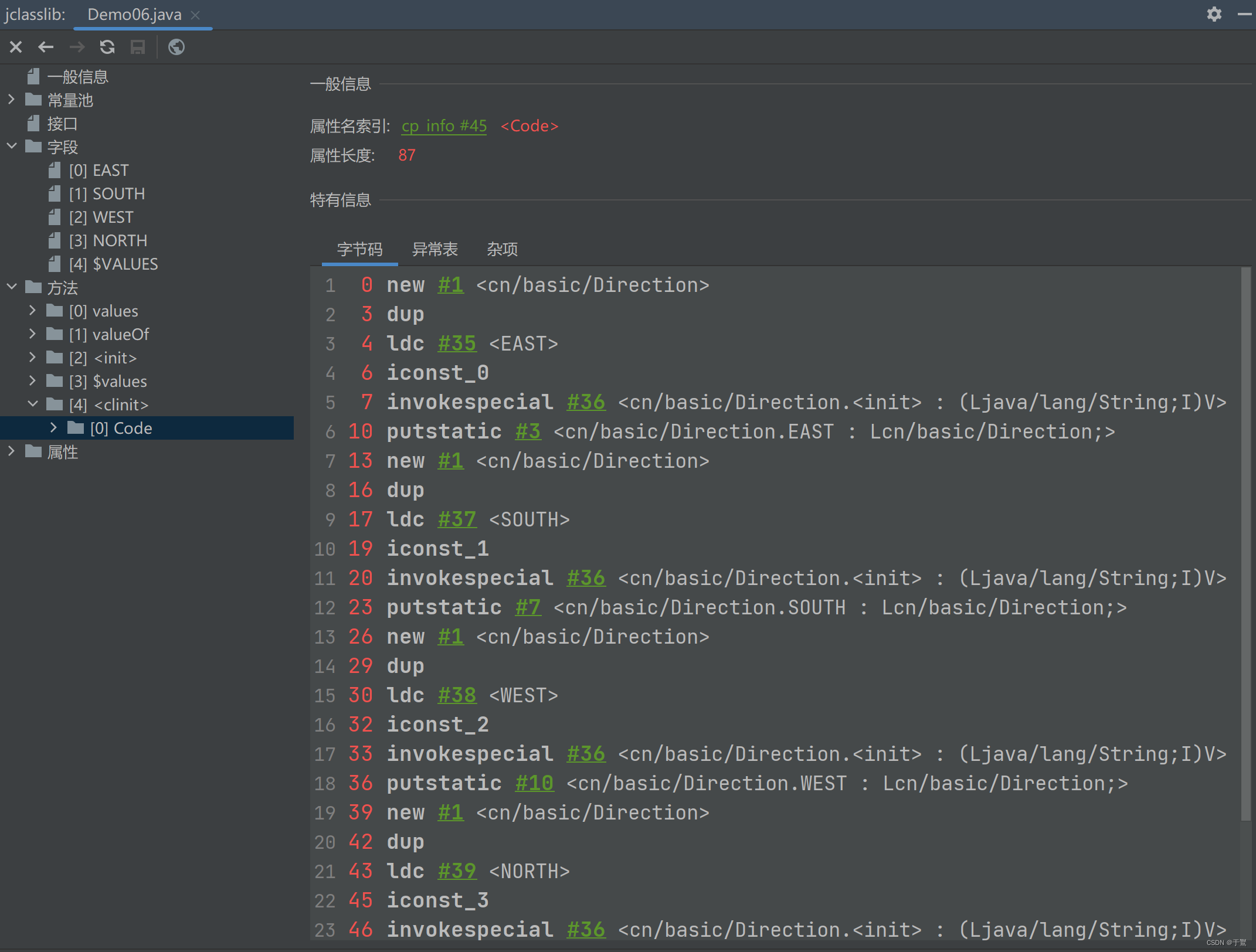Collapse the 方法 tree node
This screenshot has height=952, width=1256.
[x=12, y=287]
